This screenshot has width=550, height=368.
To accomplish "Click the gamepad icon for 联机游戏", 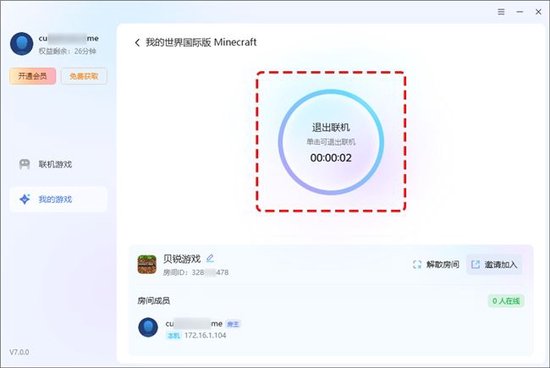I will point(25,164).
